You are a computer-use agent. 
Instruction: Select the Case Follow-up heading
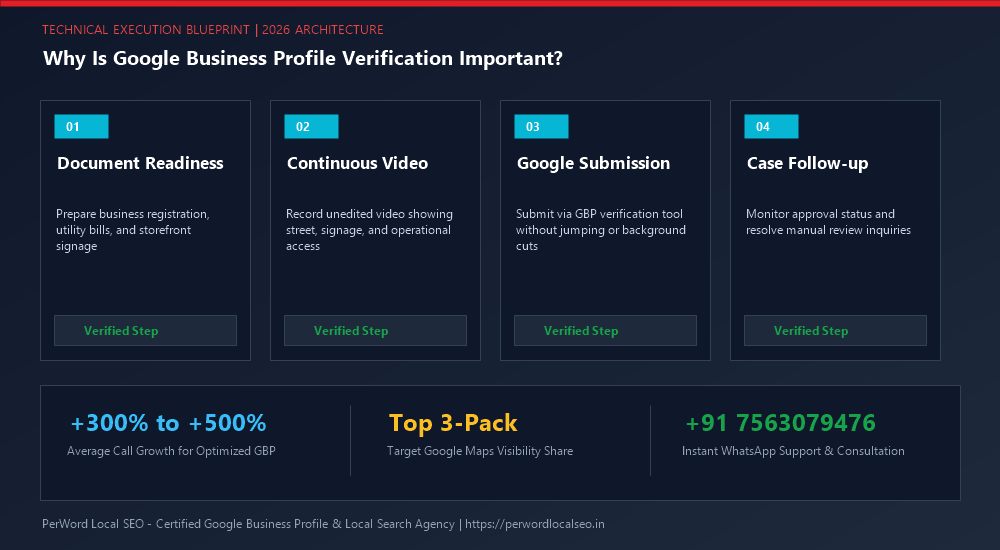tap(807, 163)
